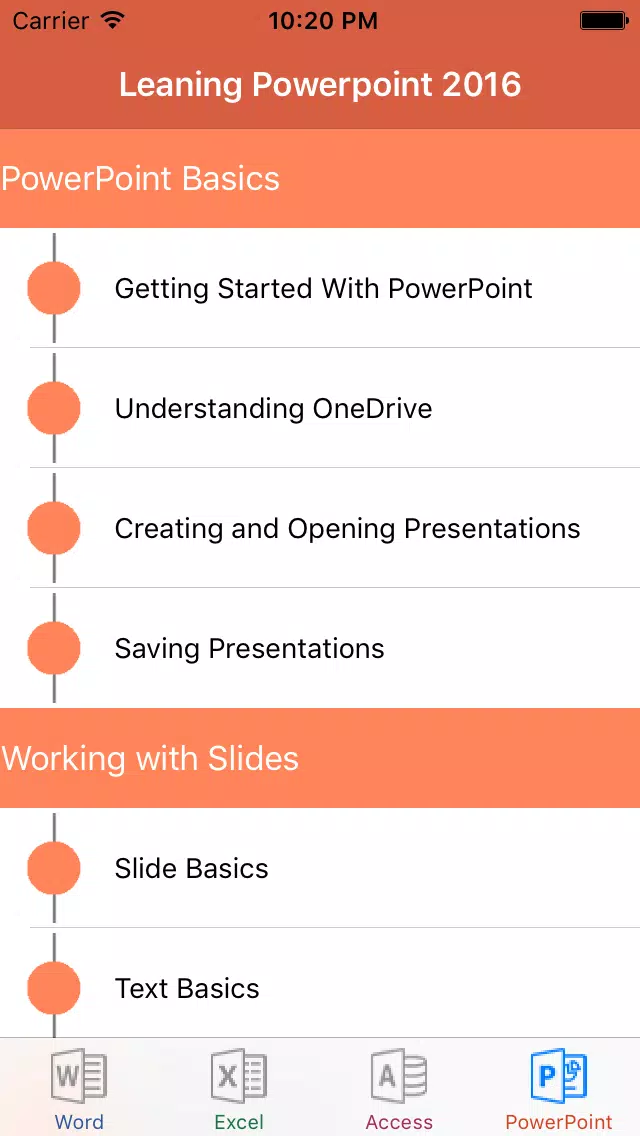Open Saving Presentations lesson
The width and height of the screenshot is (640, 1136).
click(x=320, y=648)
